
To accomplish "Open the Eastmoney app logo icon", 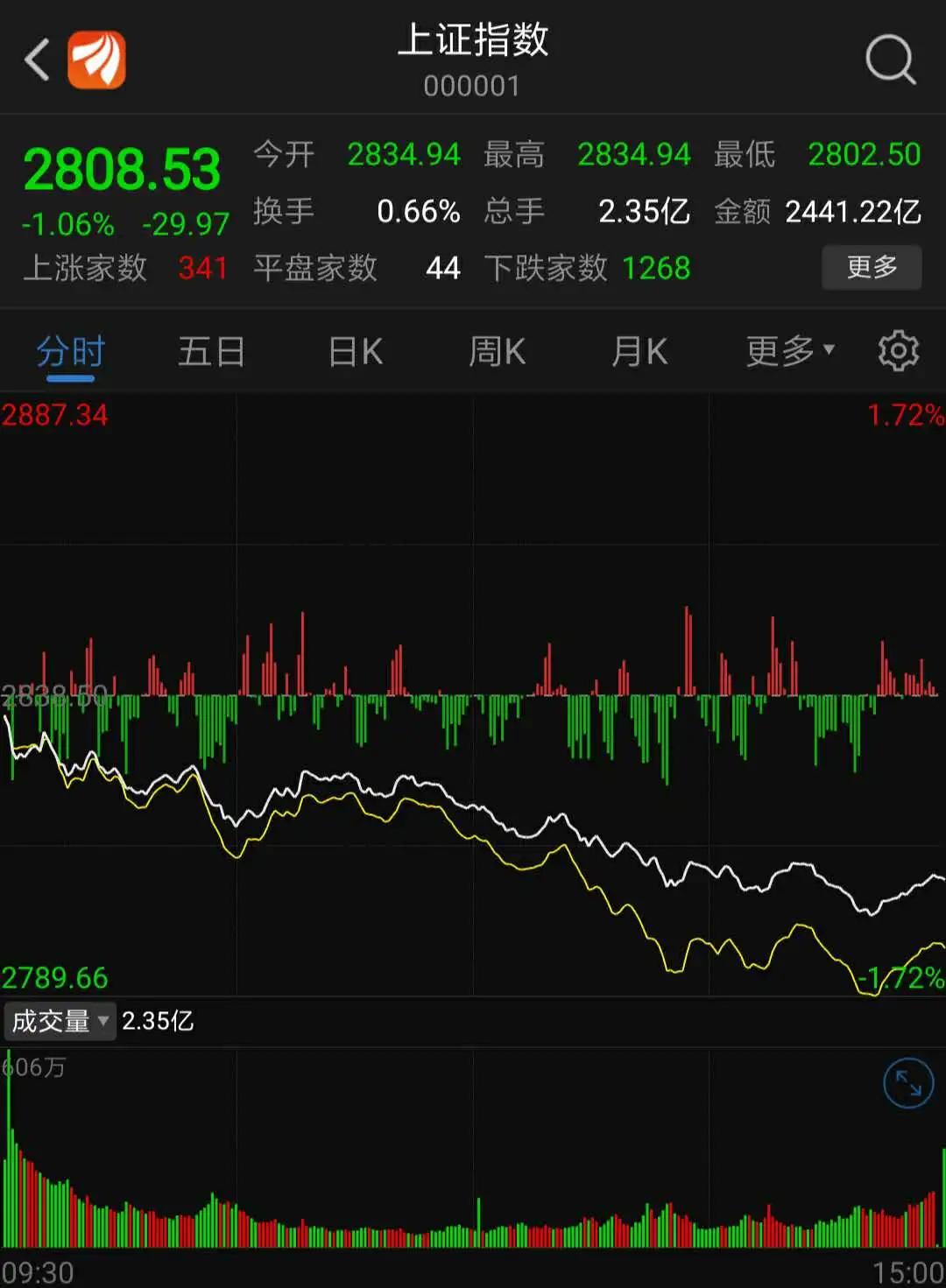I will (x=96, y=61).
